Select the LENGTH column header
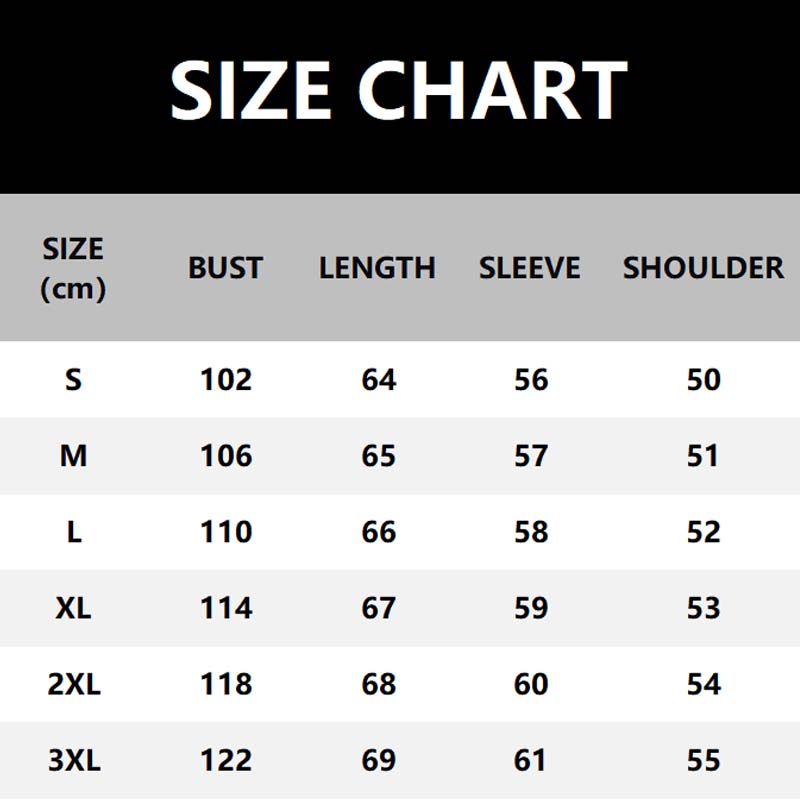 [377, 268]
